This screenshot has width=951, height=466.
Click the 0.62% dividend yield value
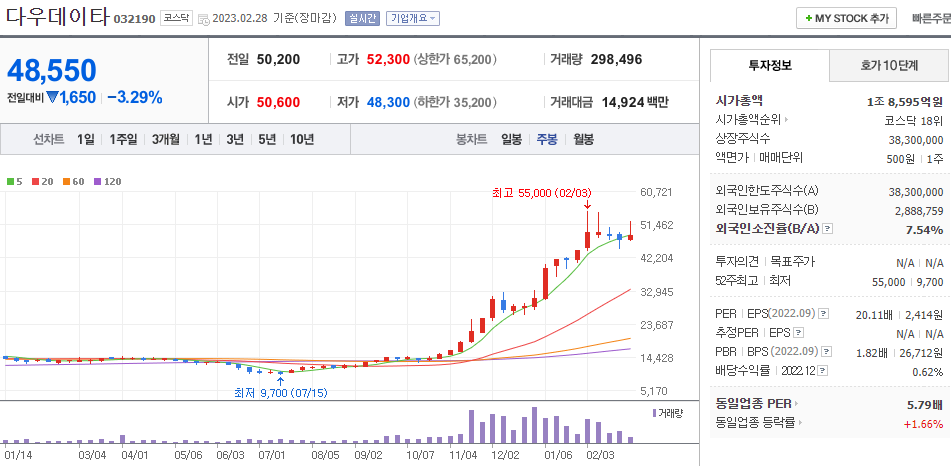(928, 371)
